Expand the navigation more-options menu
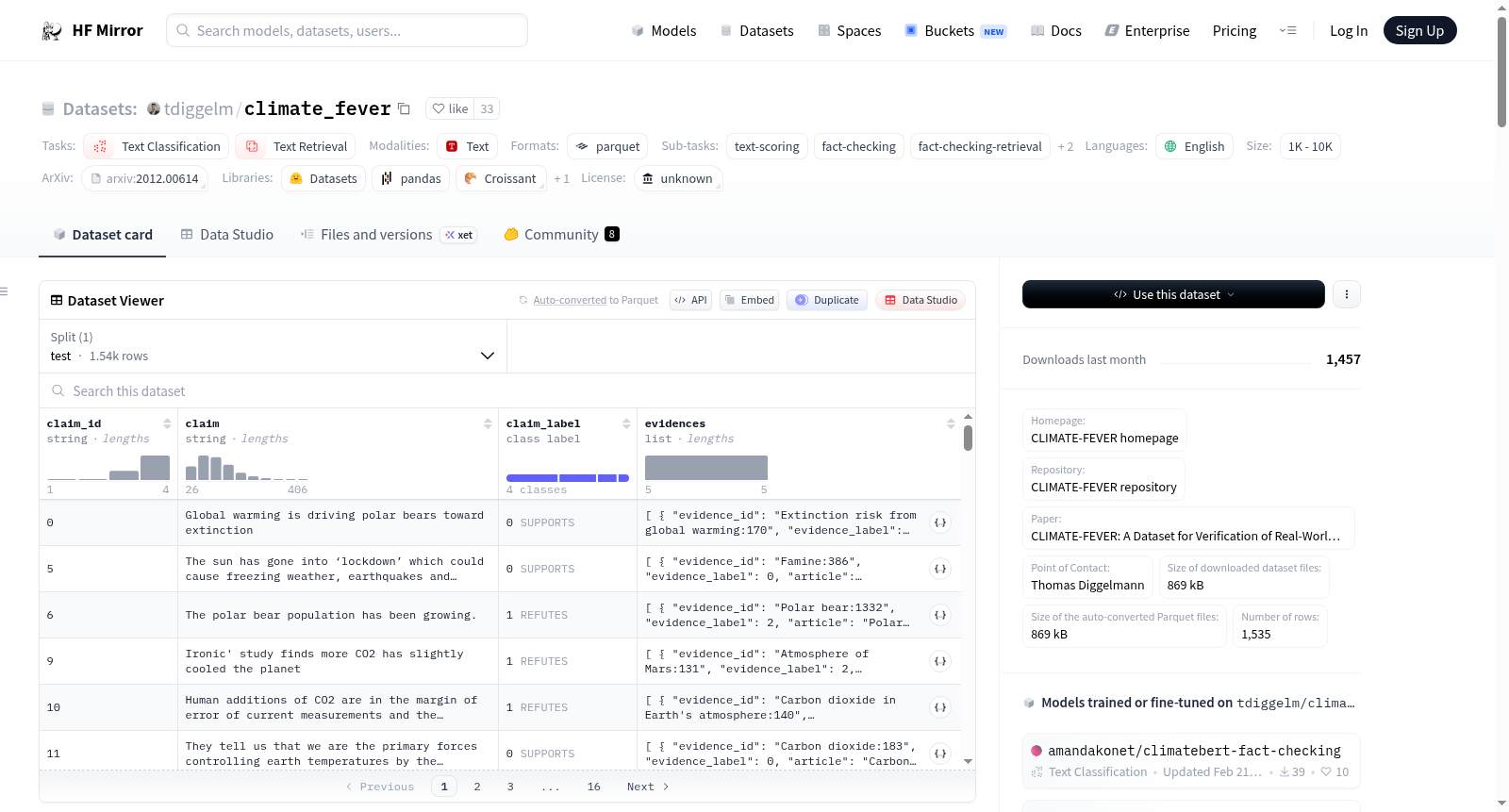 coord(1287,31)
